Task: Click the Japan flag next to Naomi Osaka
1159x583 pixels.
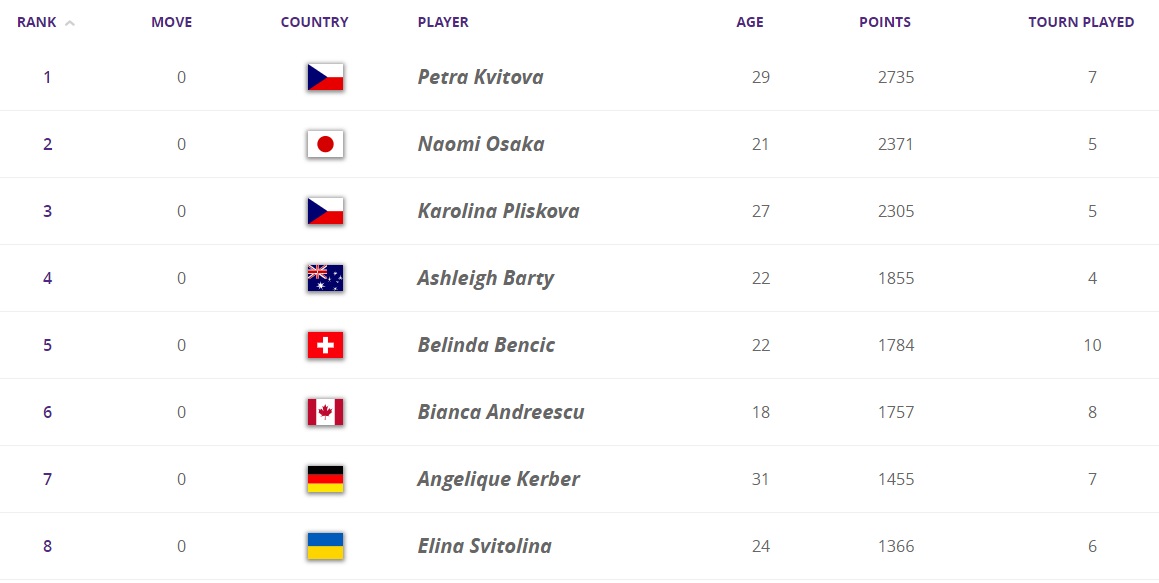Action: [325, 144]
